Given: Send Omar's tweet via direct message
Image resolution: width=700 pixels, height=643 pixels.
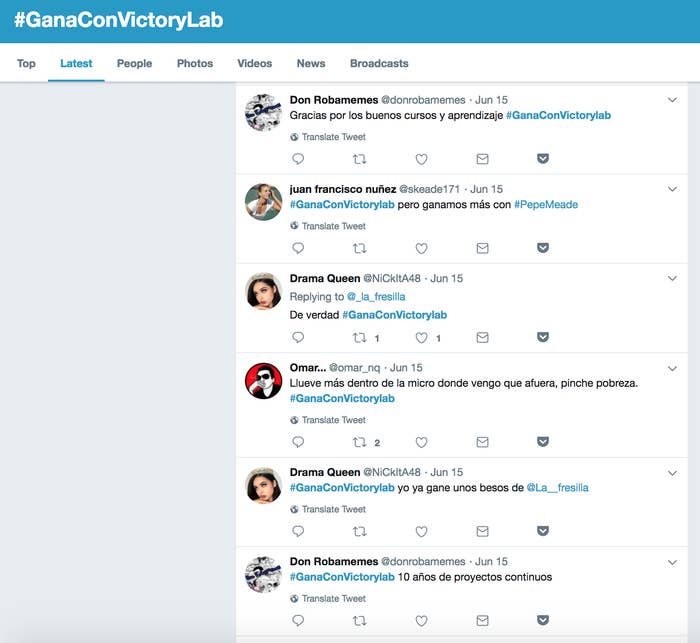Looking at the screenshot, I should pos(483,442).
